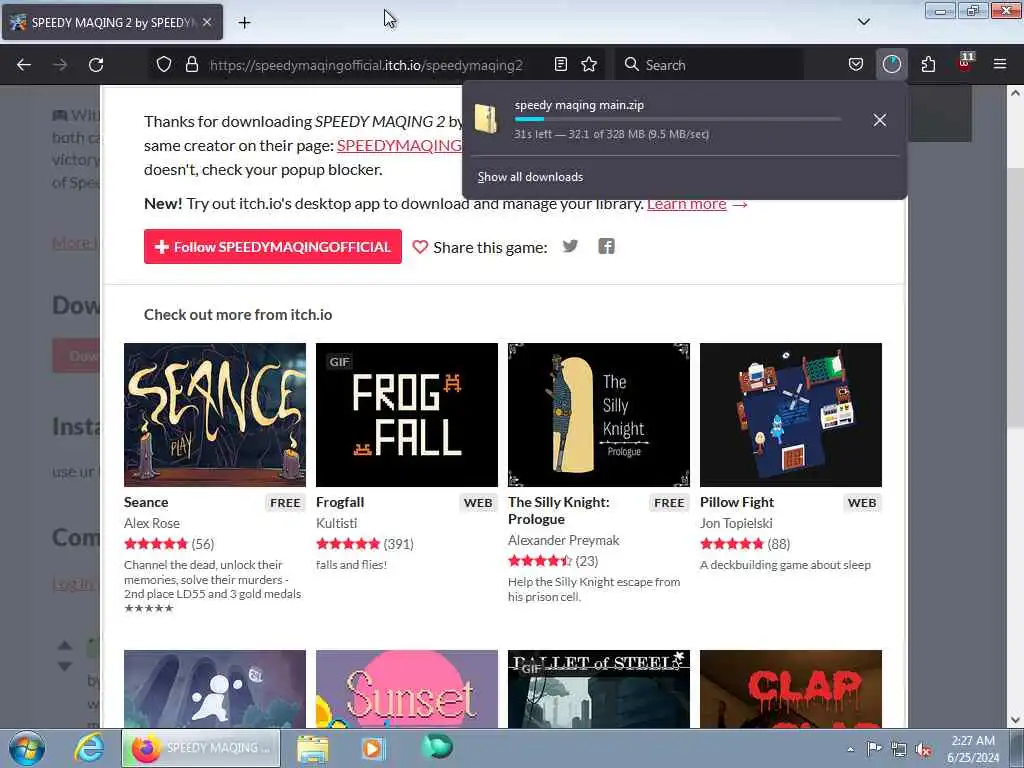Open the Learn more link
Image resolution: width=1024 pixels, height=768 pixels.
click(x=686, y=204)
